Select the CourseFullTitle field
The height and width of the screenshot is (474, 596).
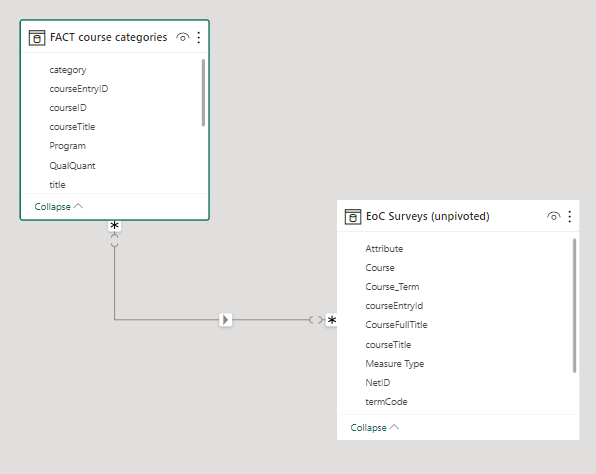396,325
